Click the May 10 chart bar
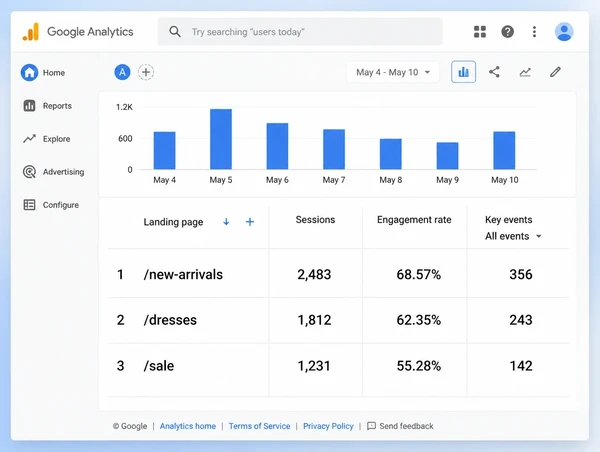This screenshot has width=600, height=452. point(504,150)
